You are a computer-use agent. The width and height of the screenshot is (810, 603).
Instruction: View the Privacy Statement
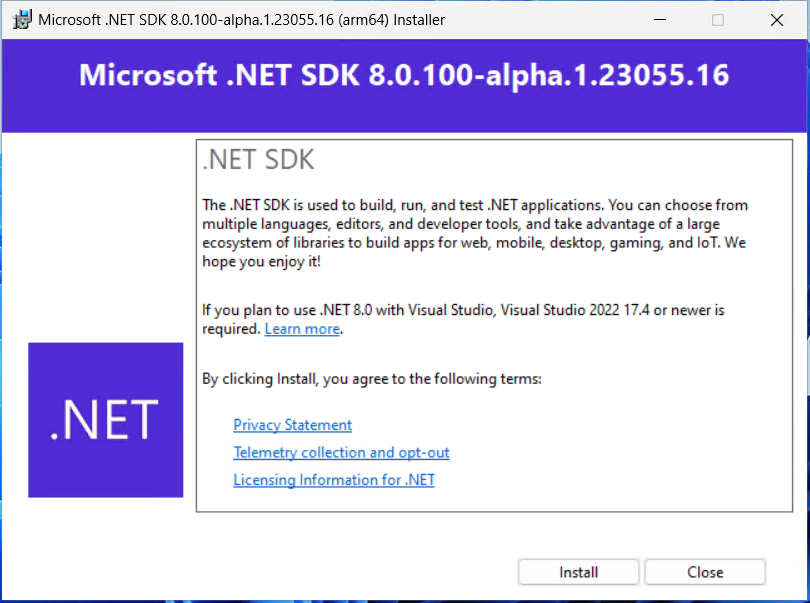[x=292, y=424]
